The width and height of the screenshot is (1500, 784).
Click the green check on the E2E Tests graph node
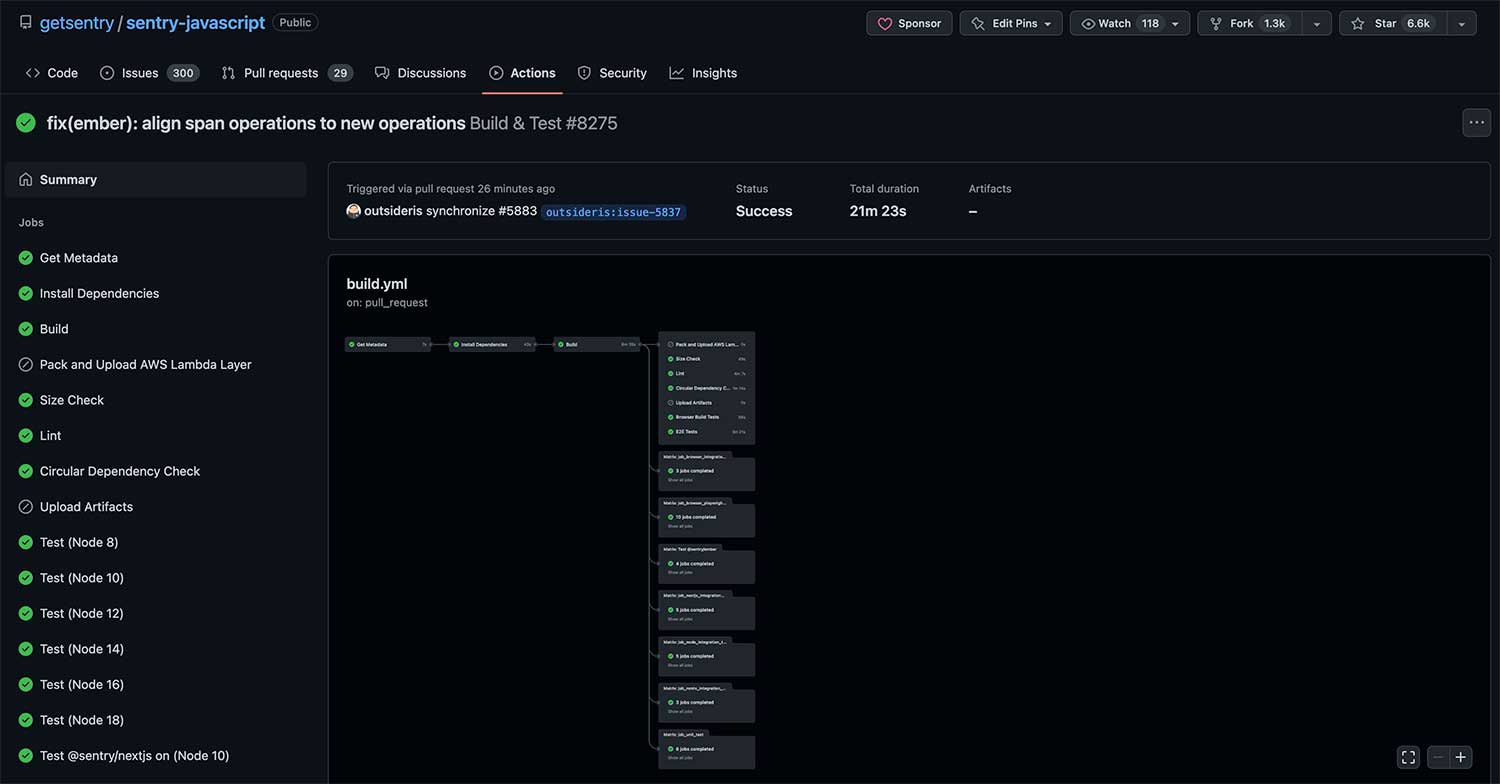pyautogui.click(x=670, y=432)
